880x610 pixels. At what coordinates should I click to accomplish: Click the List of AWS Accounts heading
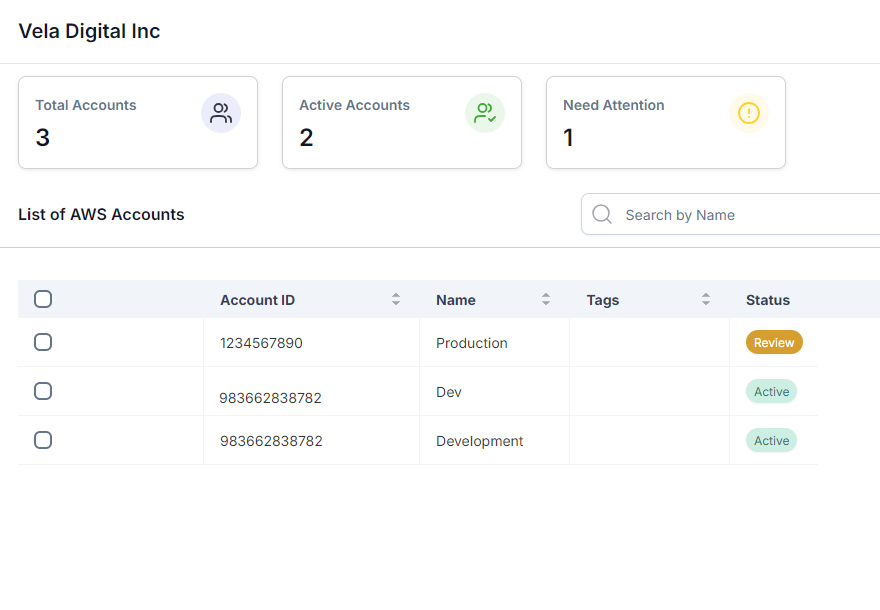tap(101, 214)
